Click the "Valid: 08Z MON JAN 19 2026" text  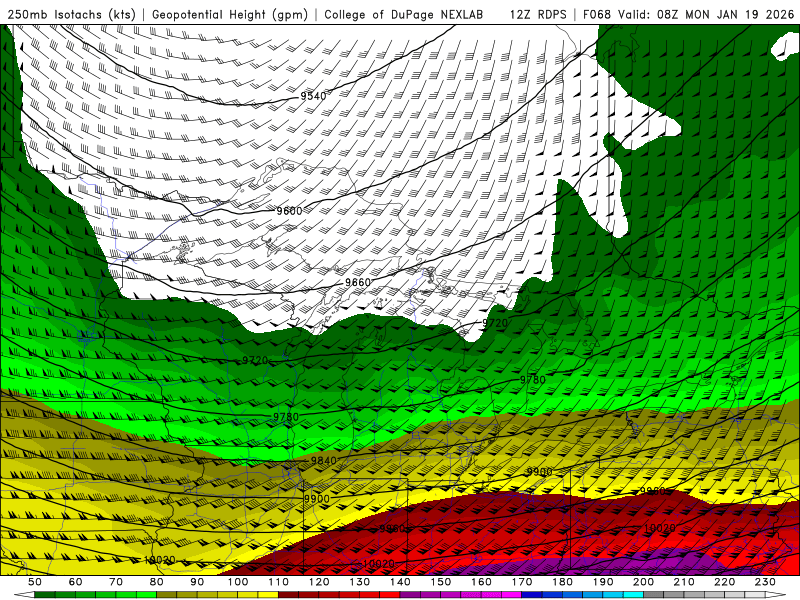pos(706,15)
